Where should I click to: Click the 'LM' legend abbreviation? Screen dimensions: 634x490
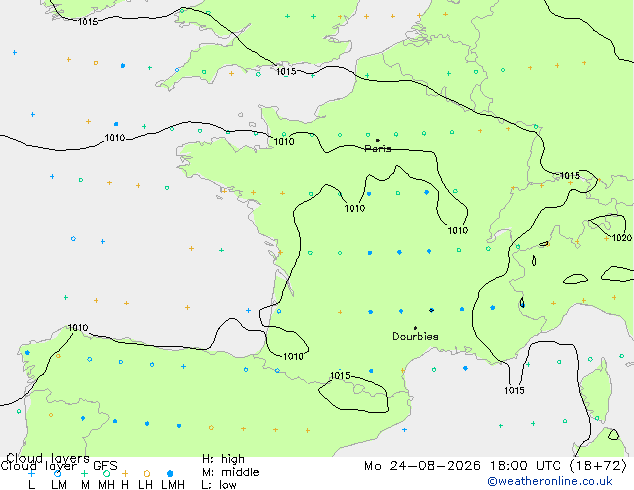[x=59, y=484]
